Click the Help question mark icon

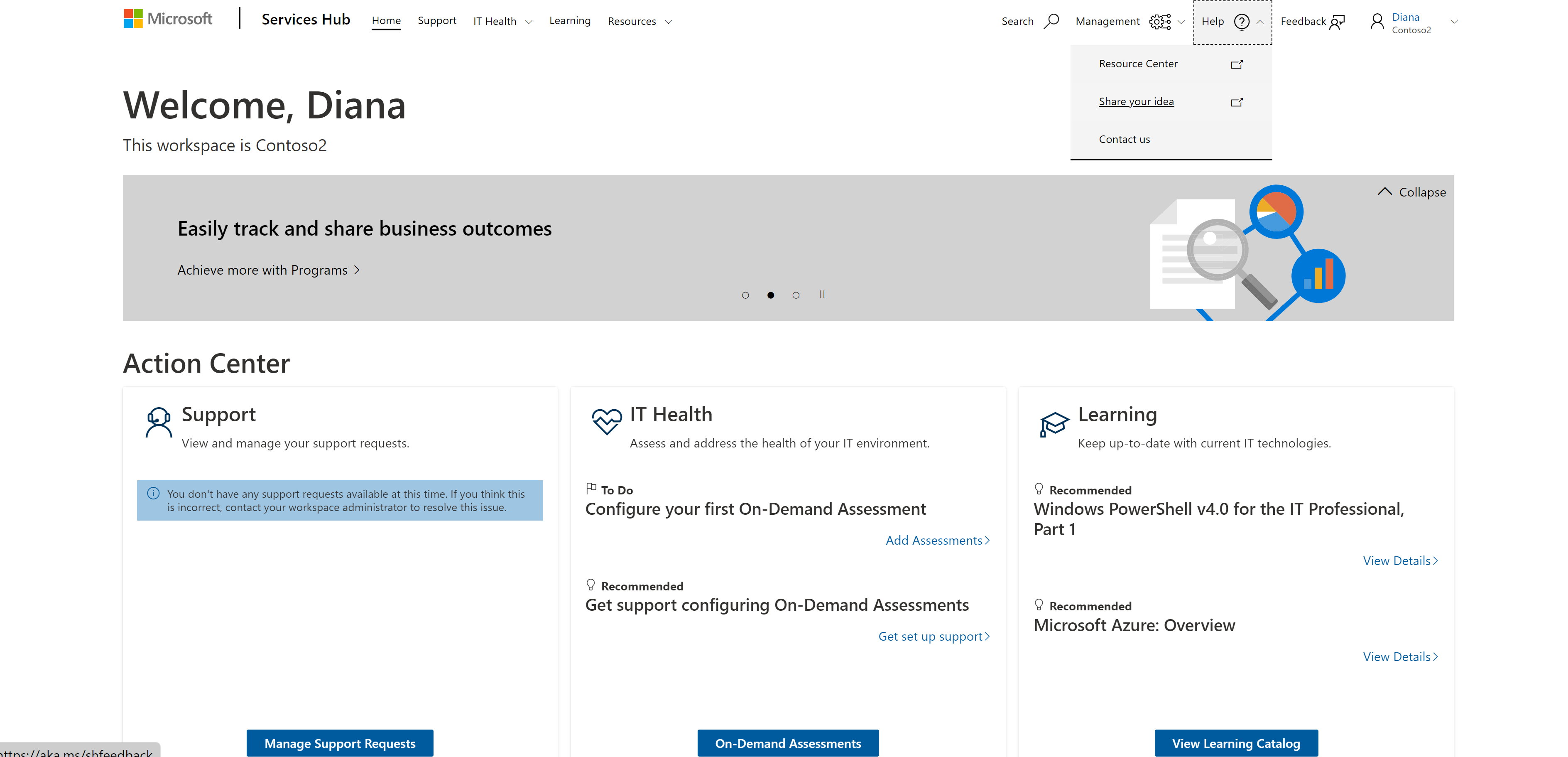tap(1241, 21)
